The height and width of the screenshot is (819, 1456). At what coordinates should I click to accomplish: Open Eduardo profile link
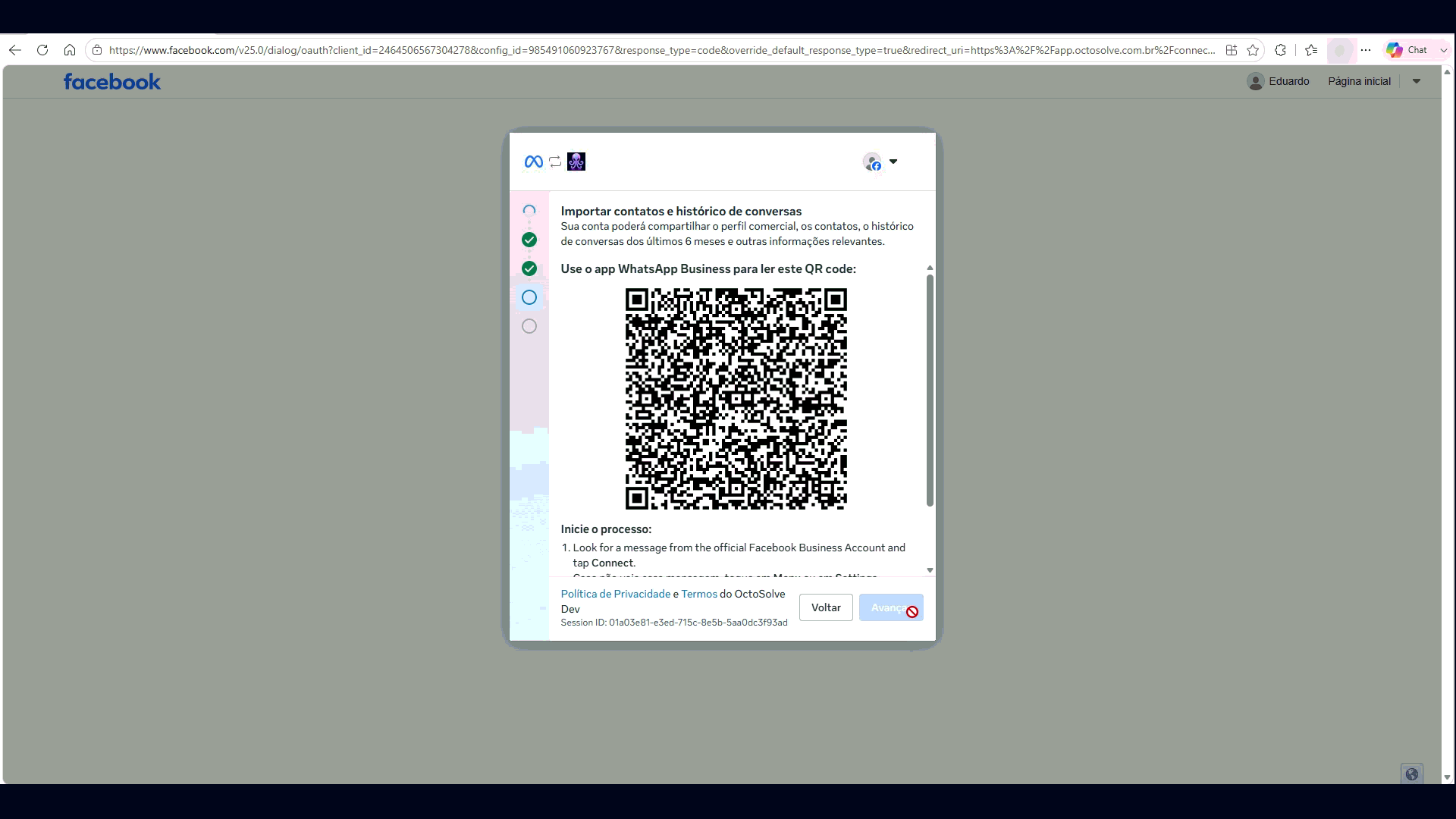pos(1278,81)
